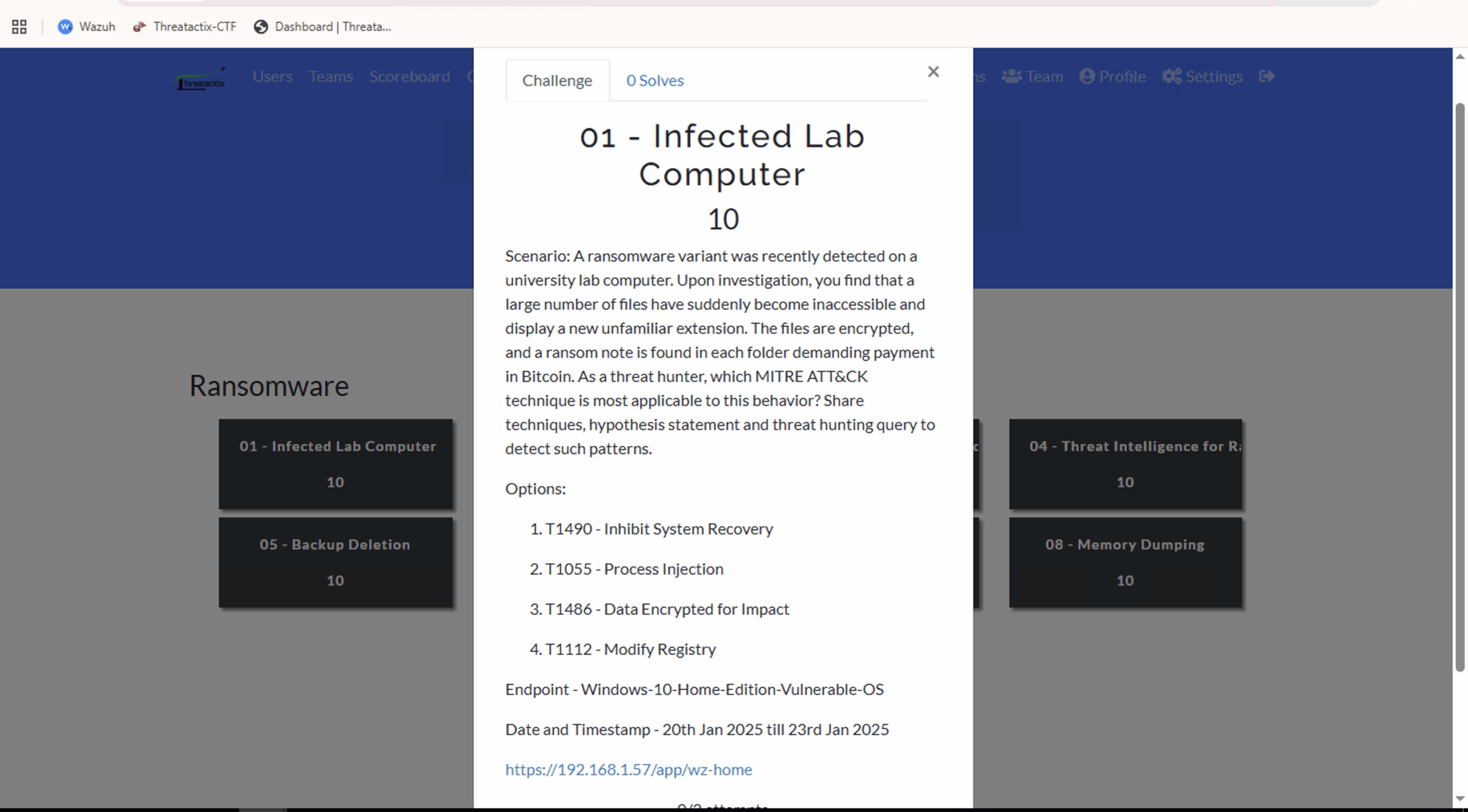The height and width of the screenshot is (812, 1468).
Task: Click the Ransomware category heading
Action: click(x=269, y=385)
